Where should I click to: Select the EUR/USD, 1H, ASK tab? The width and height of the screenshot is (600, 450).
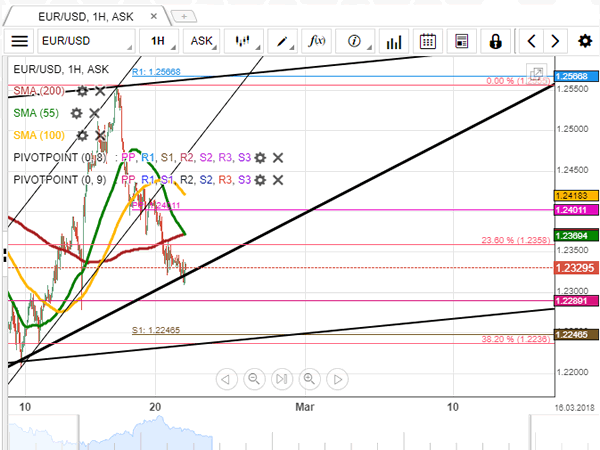tap(86, 16)
